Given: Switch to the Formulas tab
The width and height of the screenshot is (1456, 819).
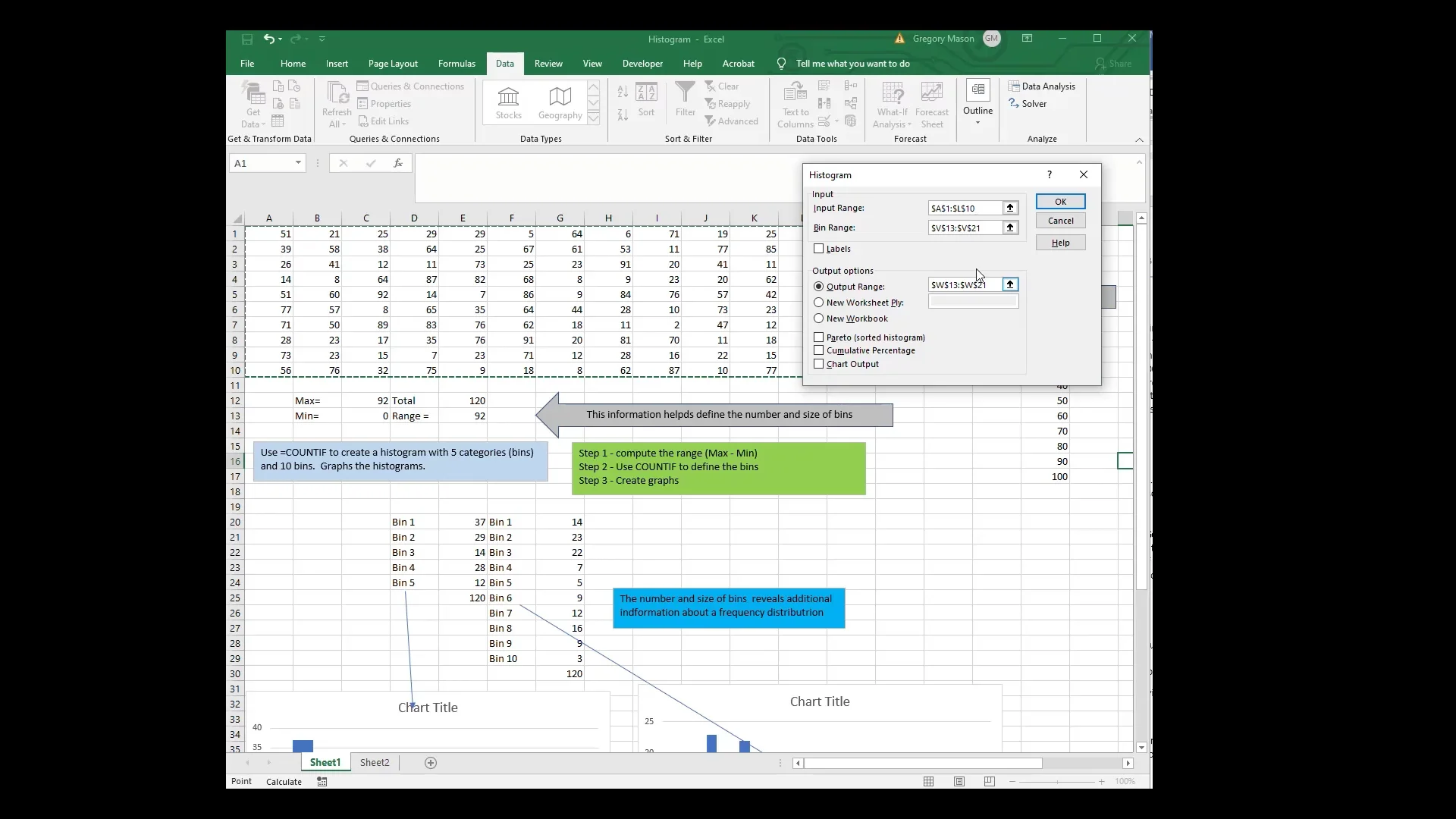Looking at the screenshot, I should click(x=456, y=64).
